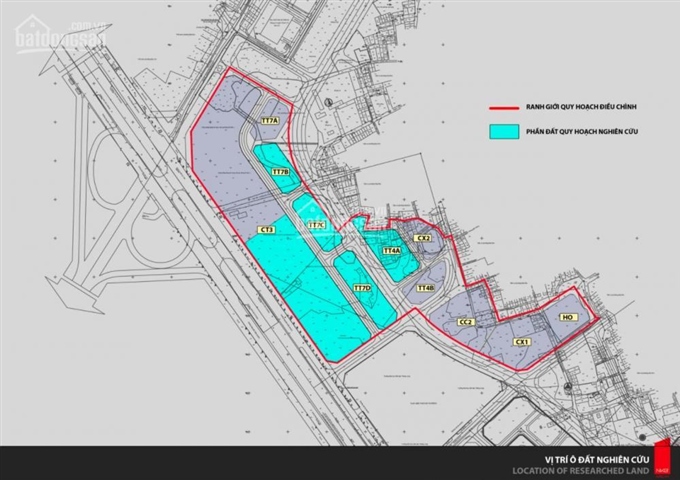The height and width of the screenshot is (480, 680).
Task: Select the TT4A plot label
Action: coord(391,251)
